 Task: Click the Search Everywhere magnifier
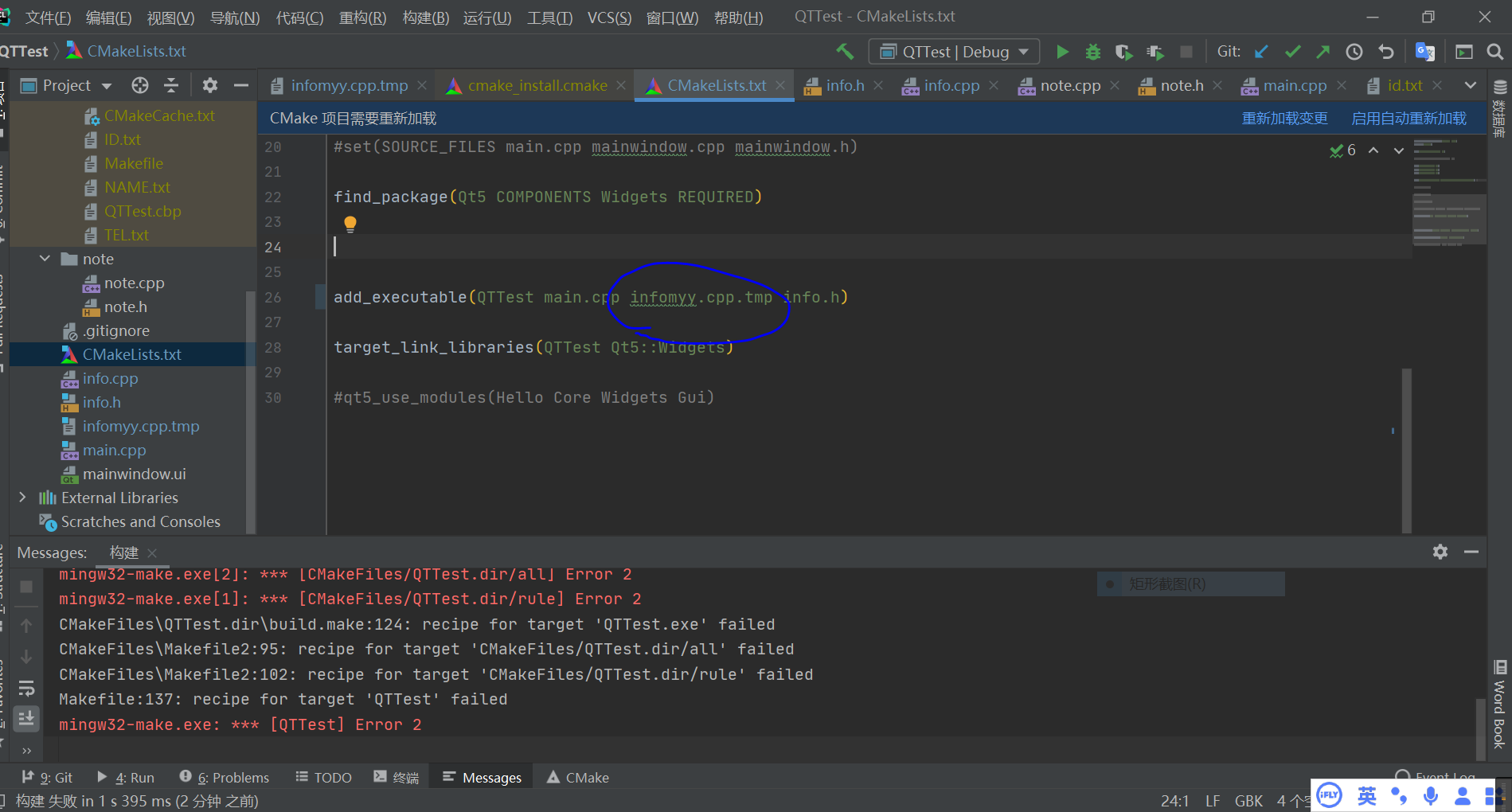pos(1494,52)
